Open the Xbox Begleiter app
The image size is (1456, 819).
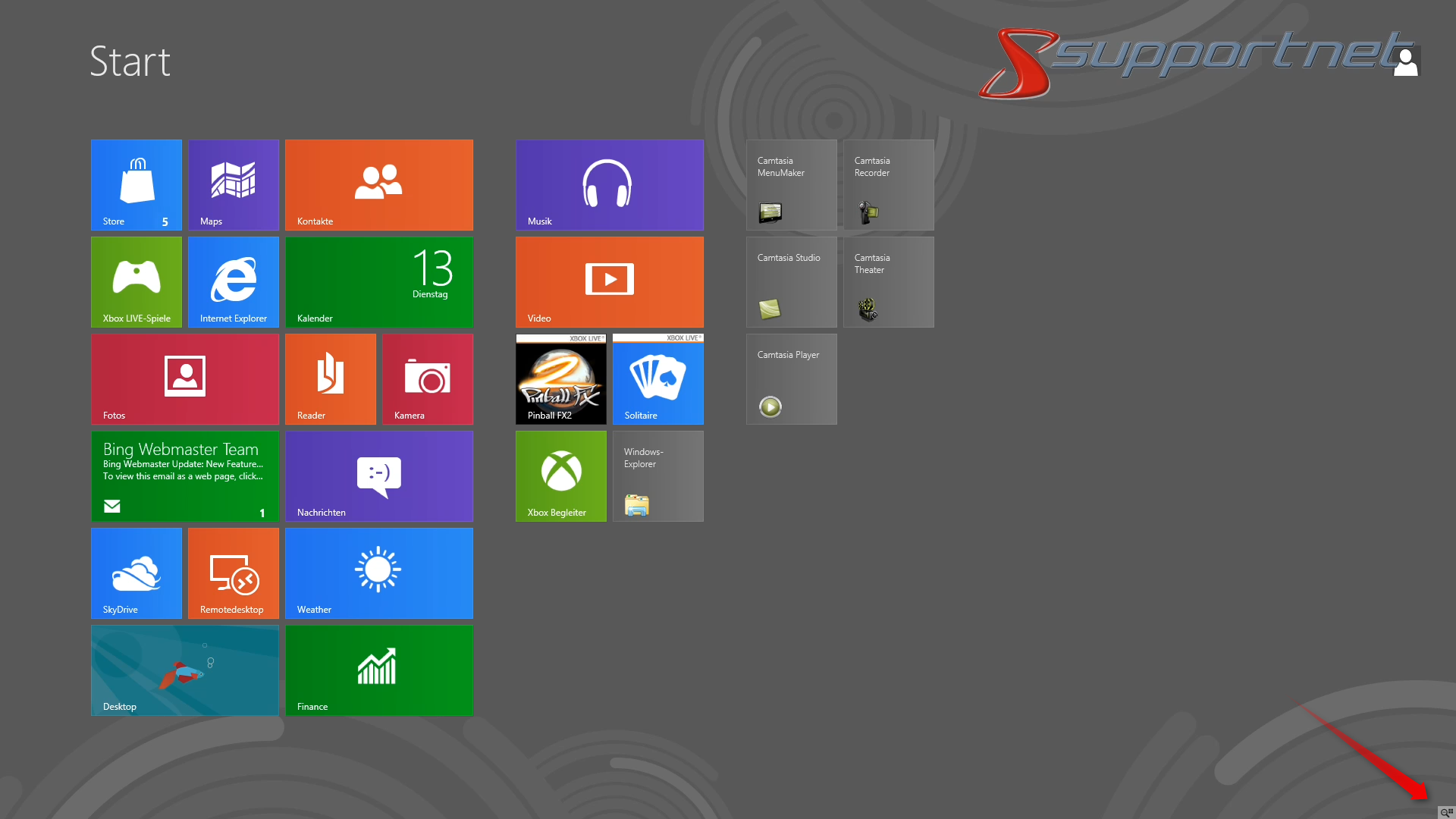point(560,475)
